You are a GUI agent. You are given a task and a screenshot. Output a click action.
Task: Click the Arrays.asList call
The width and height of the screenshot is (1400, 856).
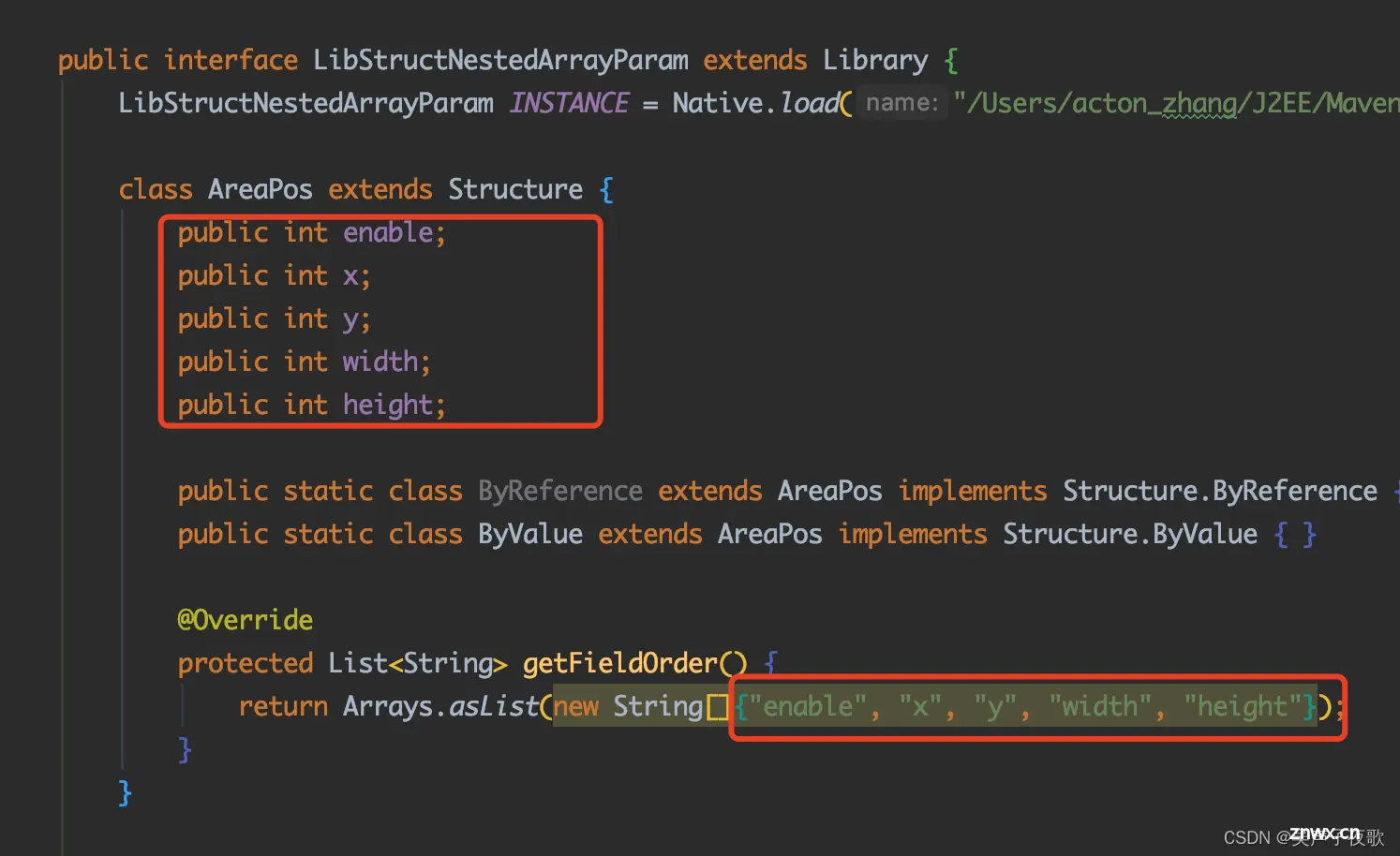click(x=440, y=706)
